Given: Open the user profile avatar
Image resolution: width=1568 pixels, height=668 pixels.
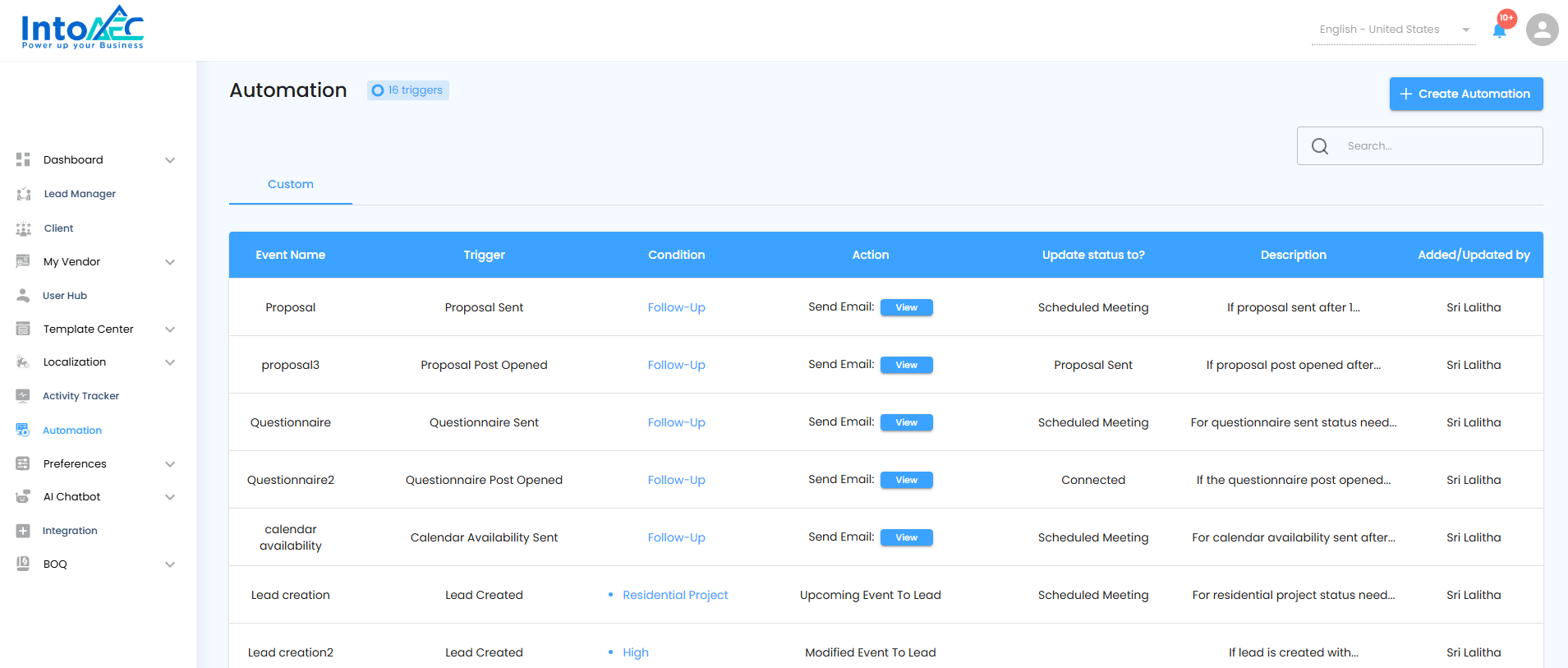Looking at the screenshot, I should [x=1542, y=30].
